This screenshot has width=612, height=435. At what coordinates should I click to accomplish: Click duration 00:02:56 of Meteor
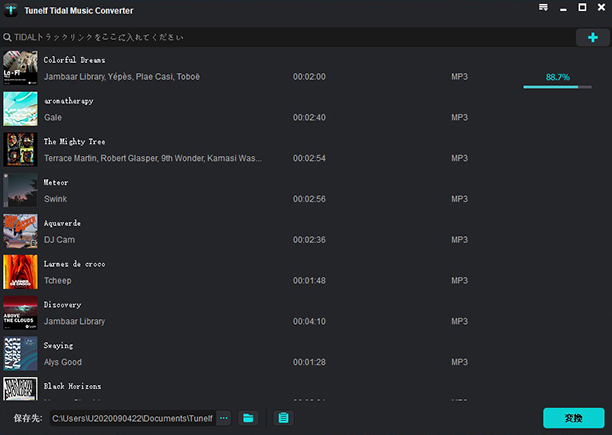pos(309,199)
